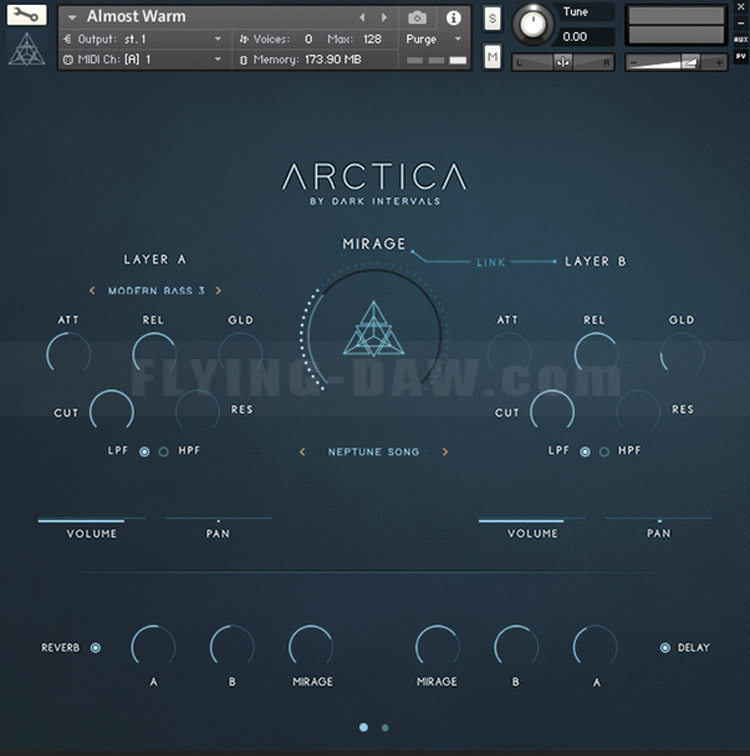
Task: Go to the first page dot
Action: (364, 727)
